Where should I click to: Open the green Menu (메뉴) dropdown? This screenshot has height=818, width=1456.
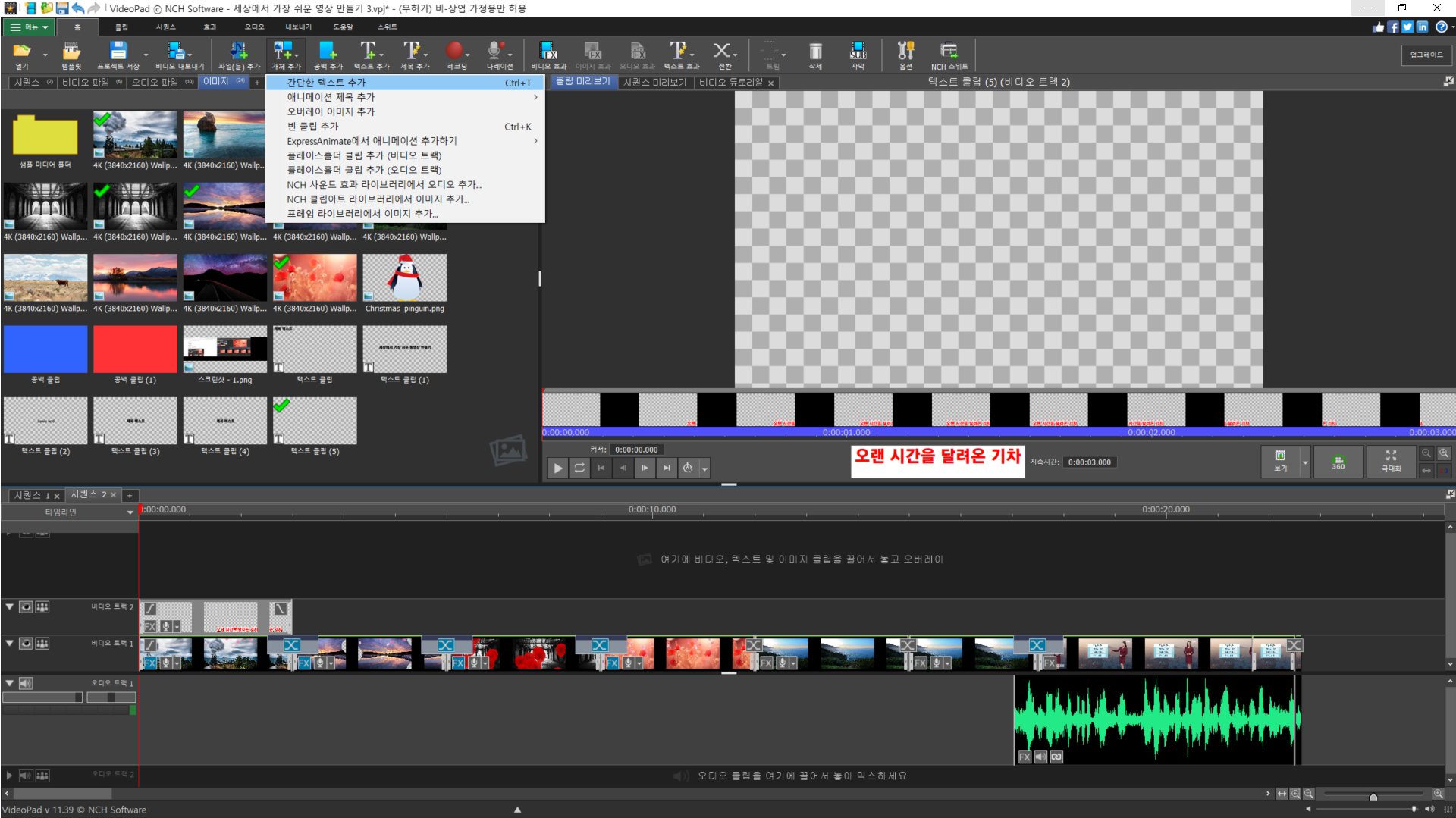tap(28, 27)
